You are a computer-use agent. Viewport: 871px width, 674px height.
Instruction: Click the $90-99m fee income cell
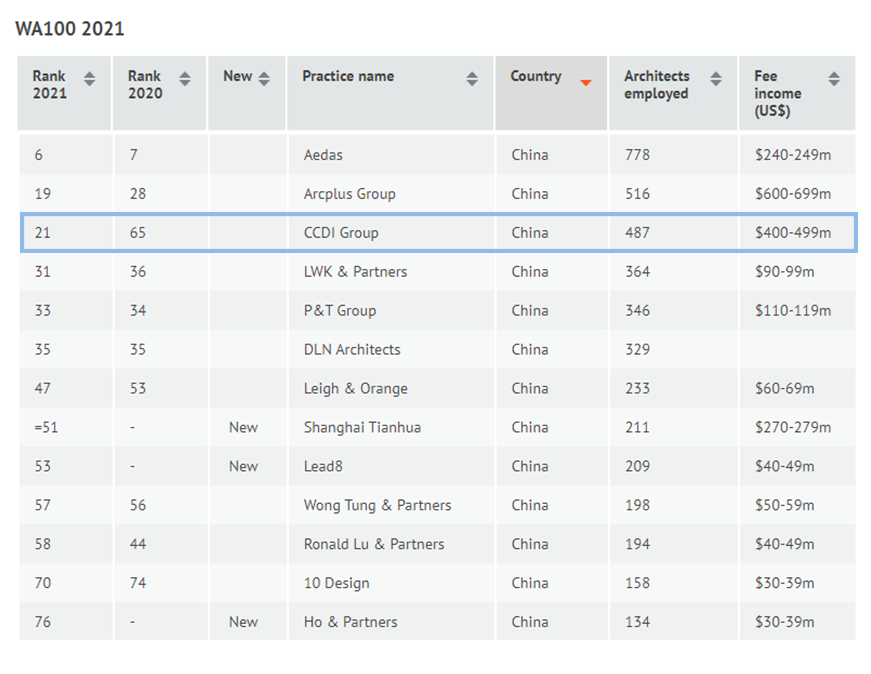click(785, 272)
